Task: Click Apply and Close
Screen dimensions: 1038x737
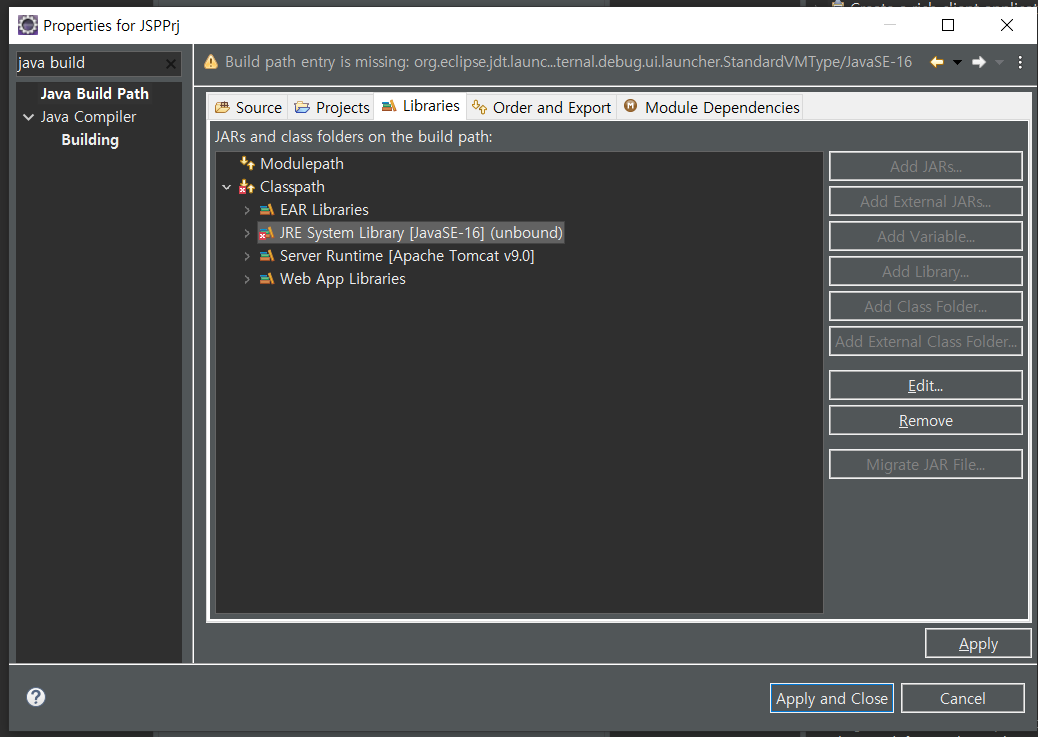Action: coord(831,698)
